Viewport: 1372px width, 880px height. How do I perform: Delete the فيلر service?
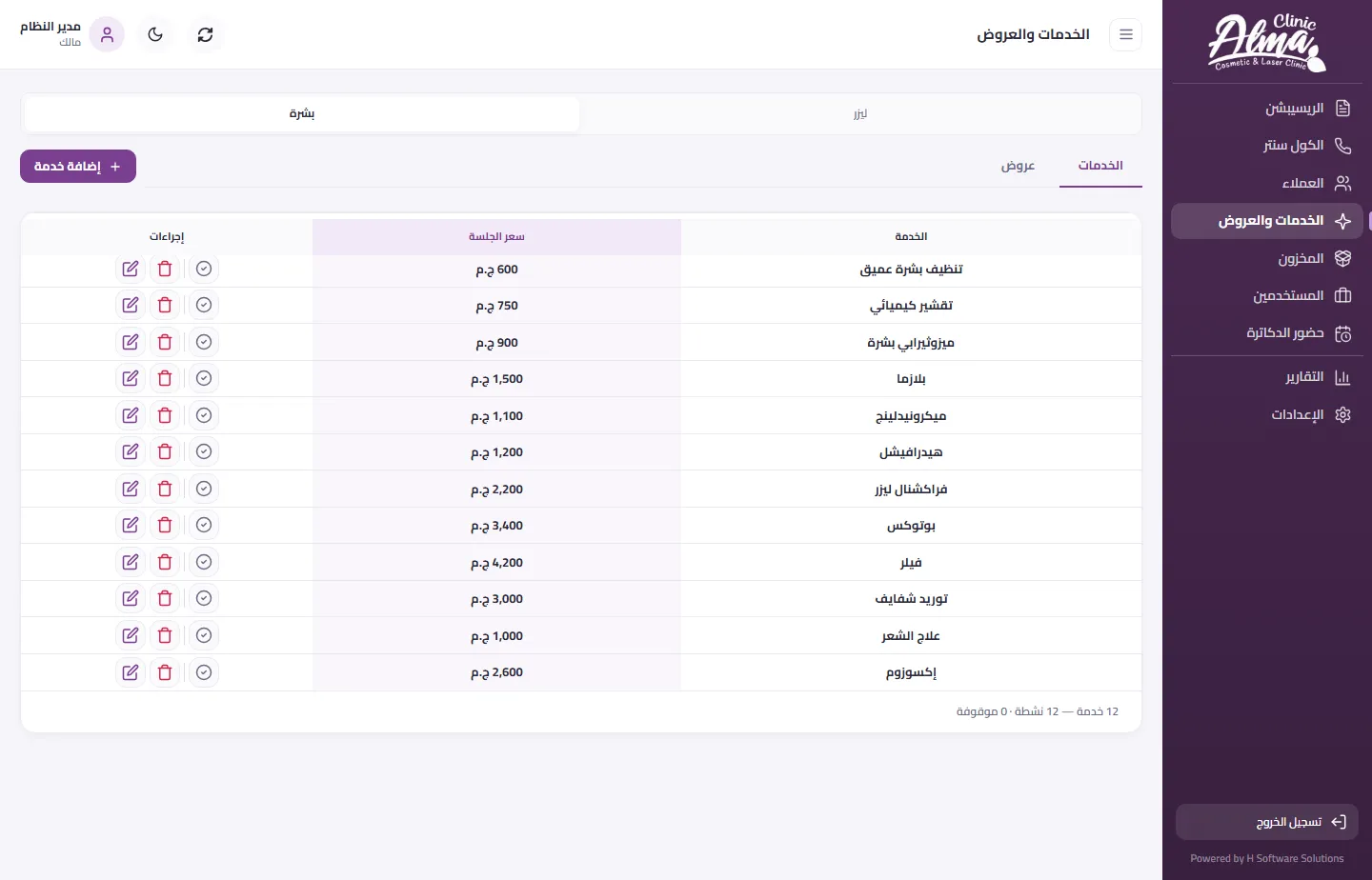click(165, 562)
